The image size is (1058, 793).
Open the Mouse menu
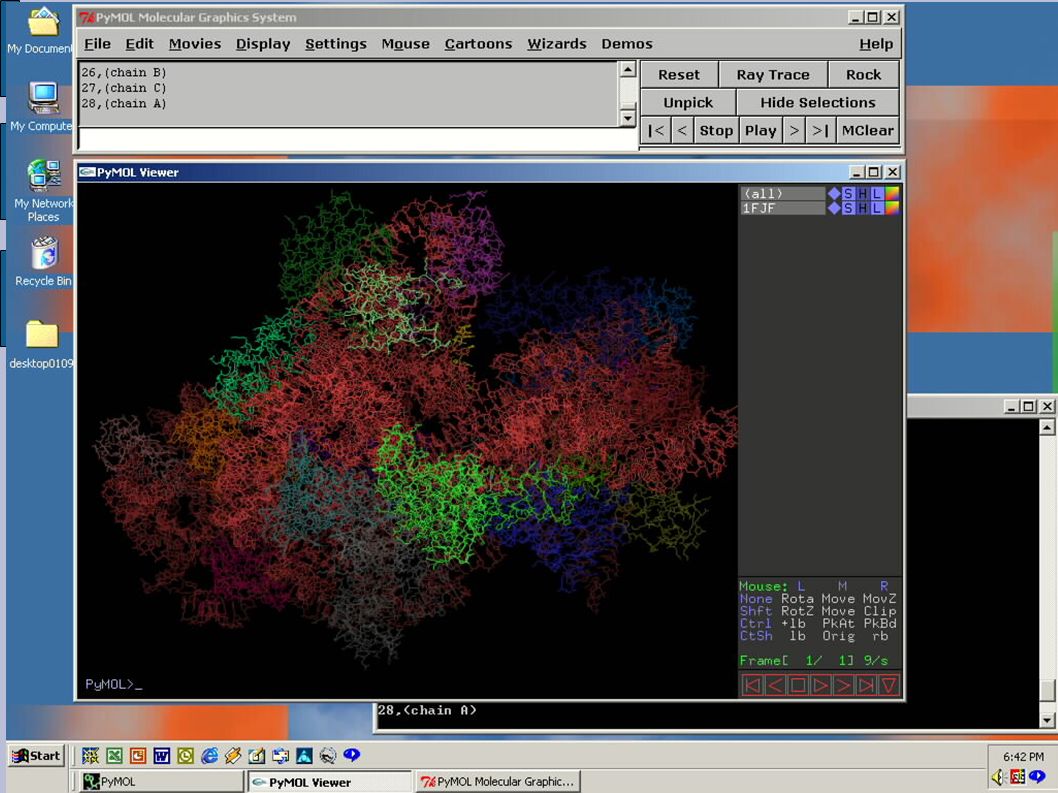406,44
